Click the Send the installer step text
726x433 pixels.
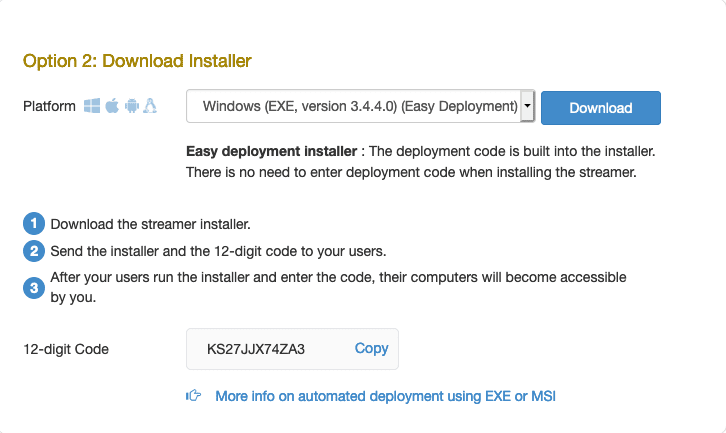coord(218,251)
